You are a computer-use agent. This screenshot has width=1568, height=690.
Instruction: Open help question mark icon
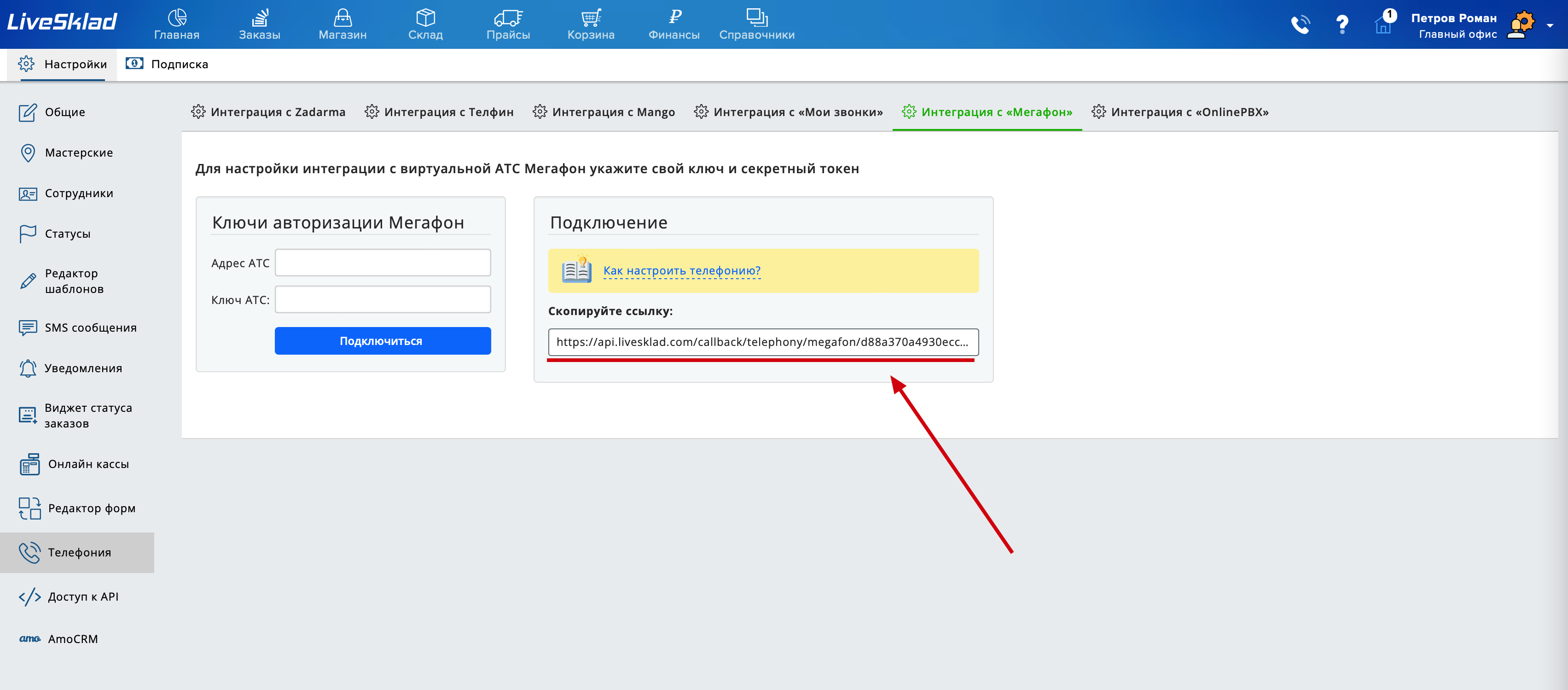[x=1342, y=24]
